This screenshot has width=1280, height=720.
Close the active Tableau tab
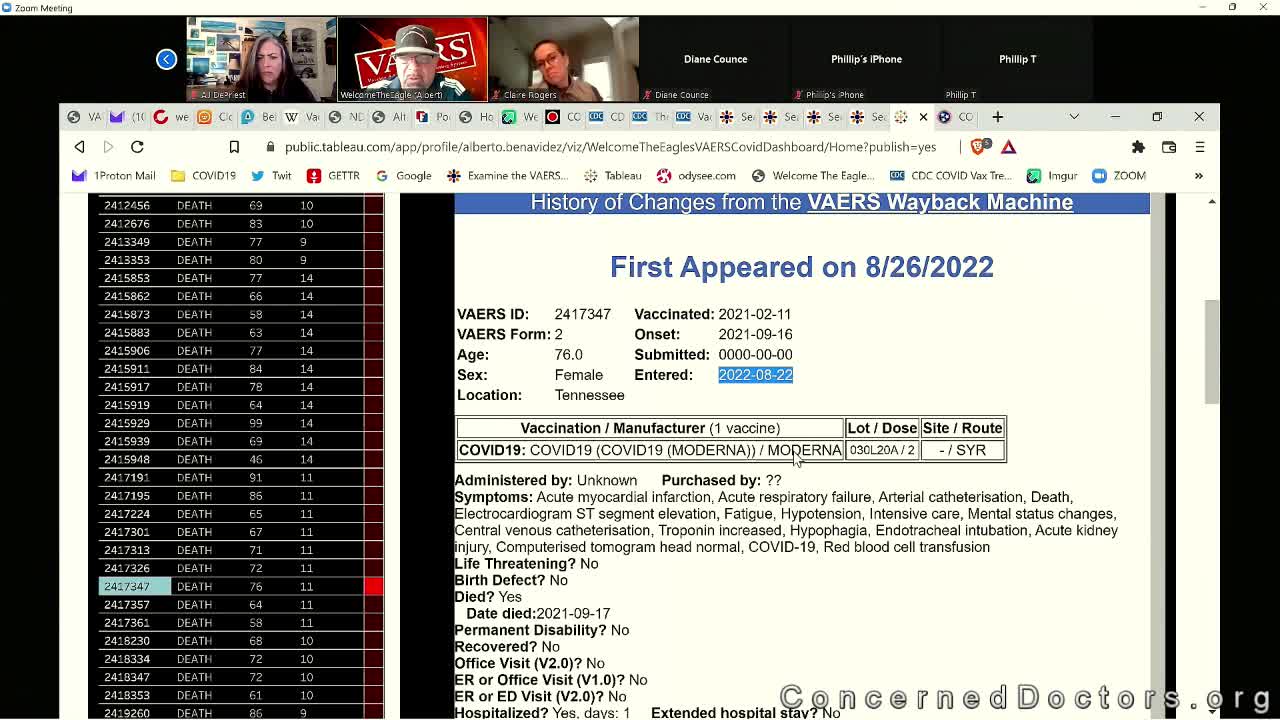tap(923, 117)
